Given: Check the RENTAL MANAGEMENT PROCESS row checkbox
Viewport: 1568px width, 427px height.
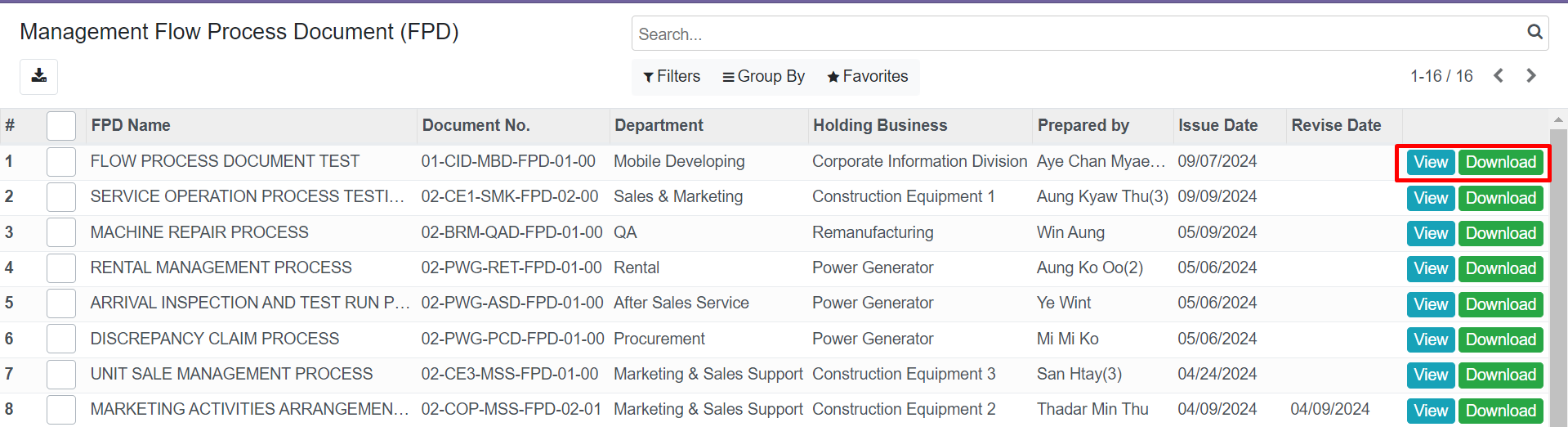Looking at the screenshot, I should [61, 268].
